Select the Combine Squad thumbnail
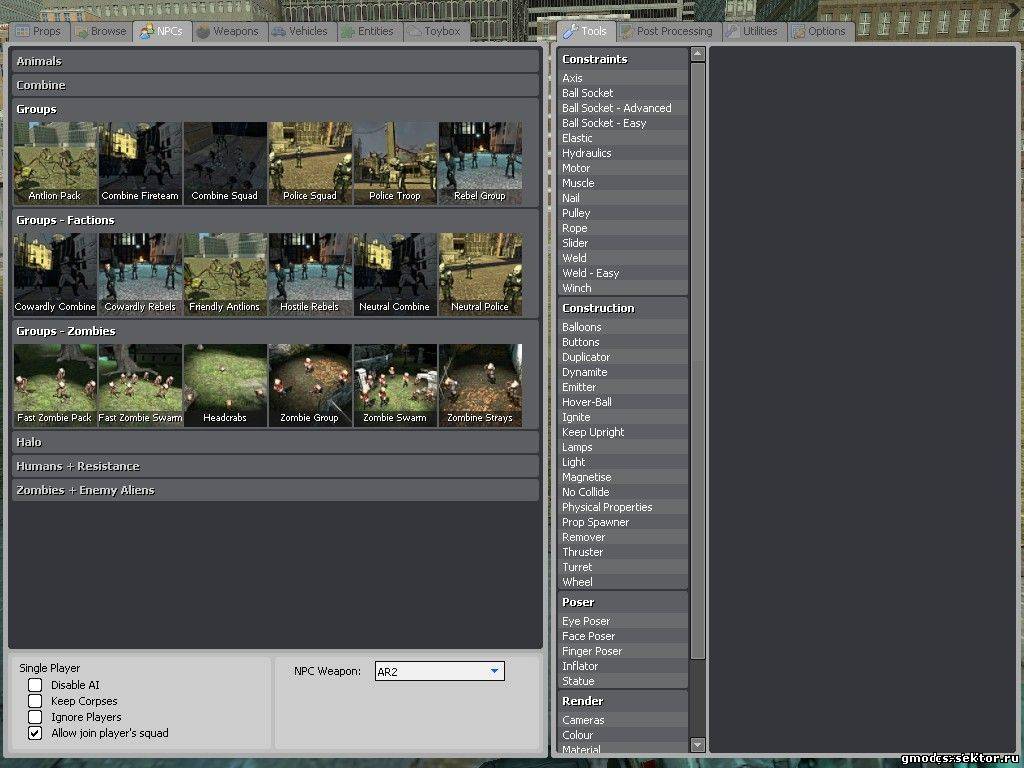Screen dimensions: 1024x768 pyautogui.click(x=225, y=163)
